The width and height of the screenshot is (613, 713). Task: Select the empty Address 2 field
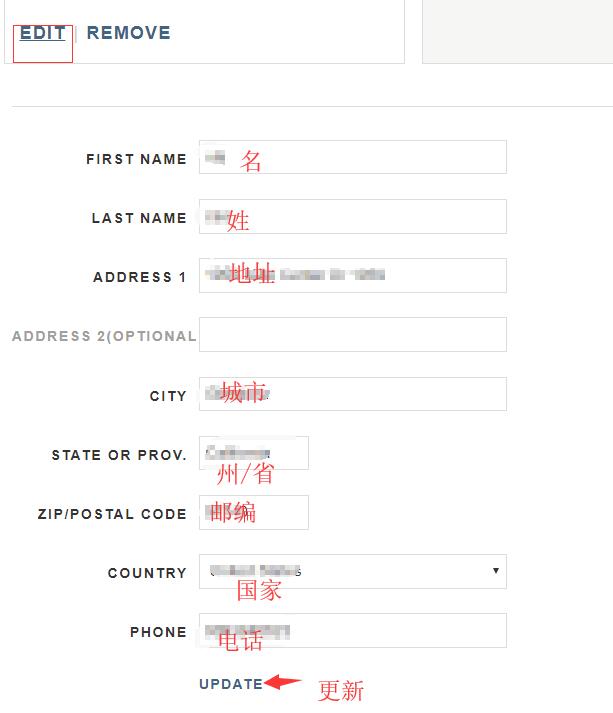pyautogui.click(x=352, y=334)
